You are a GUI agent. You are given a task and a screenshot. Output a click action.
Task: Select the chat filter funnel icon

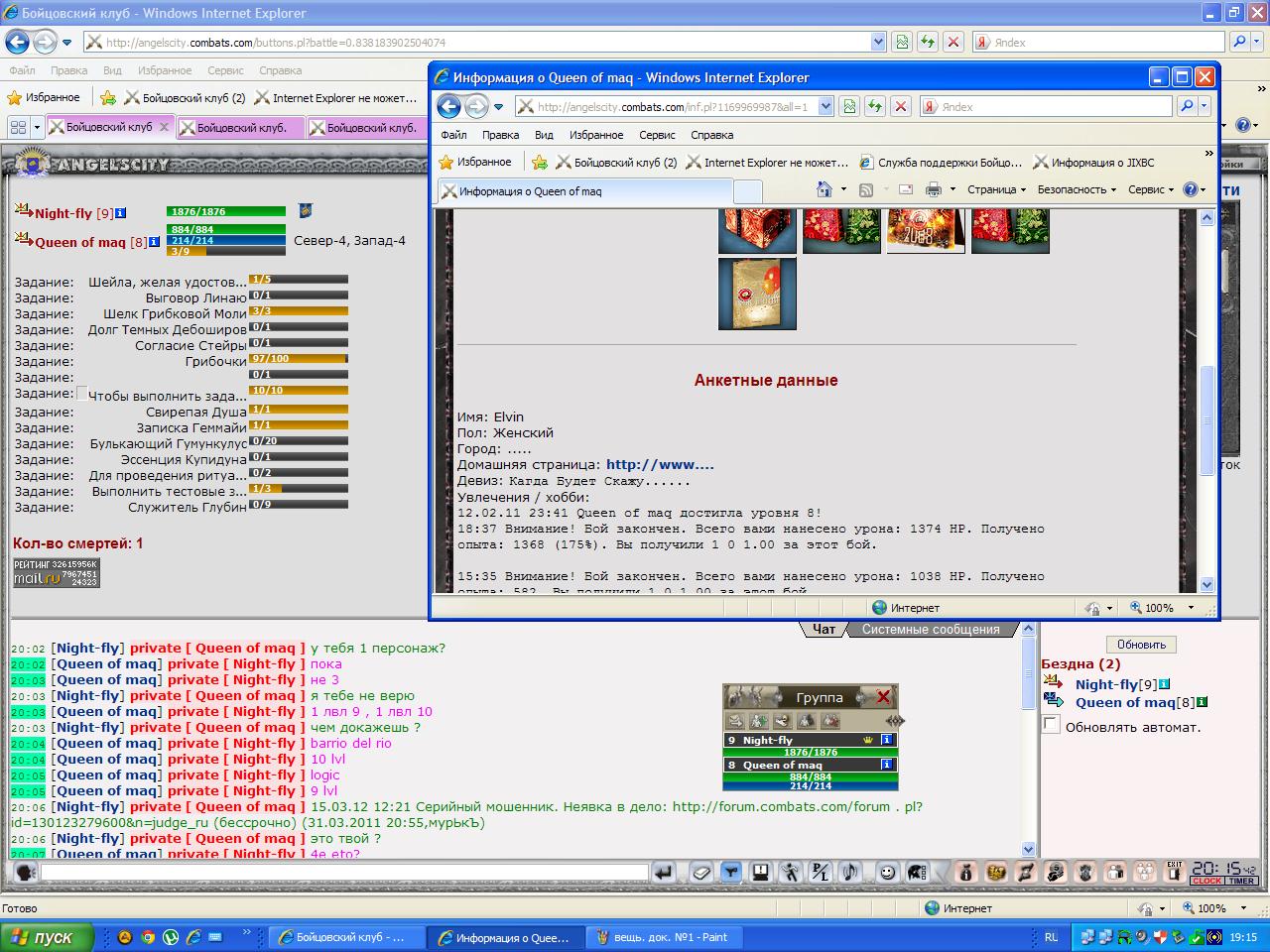tap(730, 873)
